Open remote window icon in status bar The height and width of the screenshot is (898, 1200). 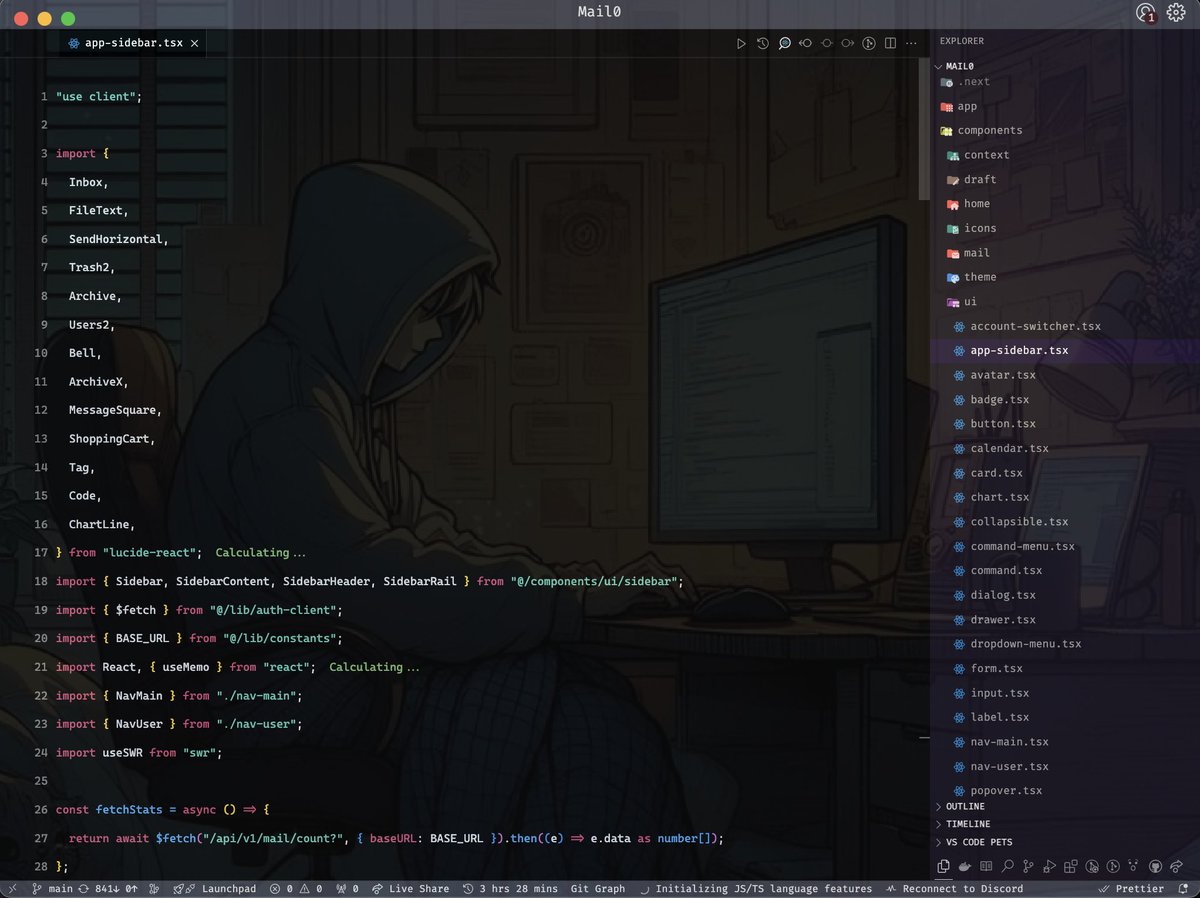tap(12, 888)
